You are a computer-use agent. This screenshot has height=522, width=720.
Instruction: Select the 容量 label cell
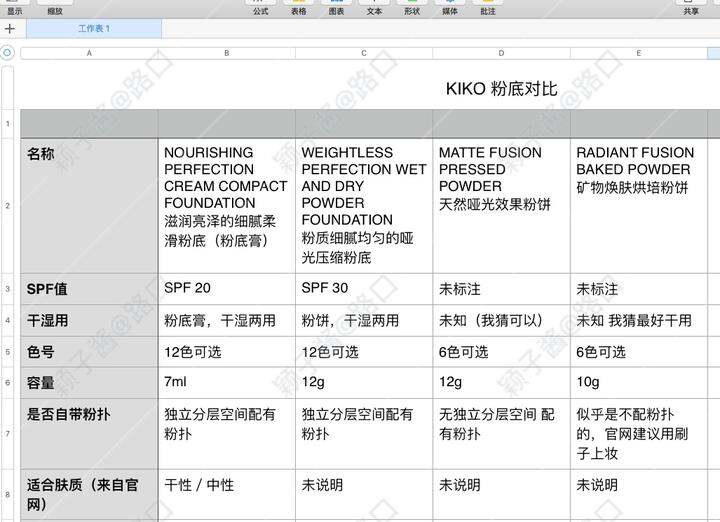point(90,382)
